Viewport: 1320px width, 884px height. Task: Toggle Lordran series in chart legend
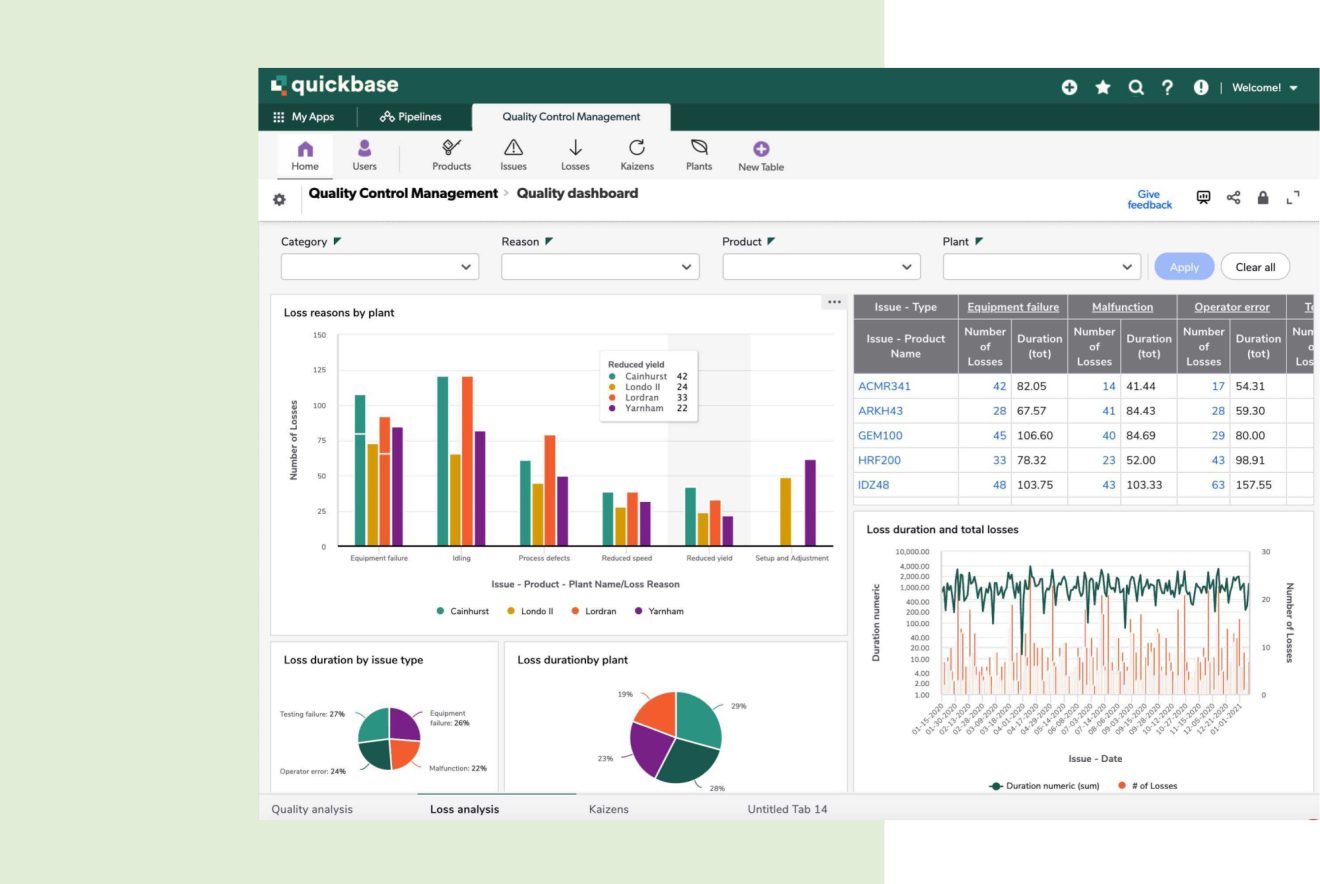point(600,611)
